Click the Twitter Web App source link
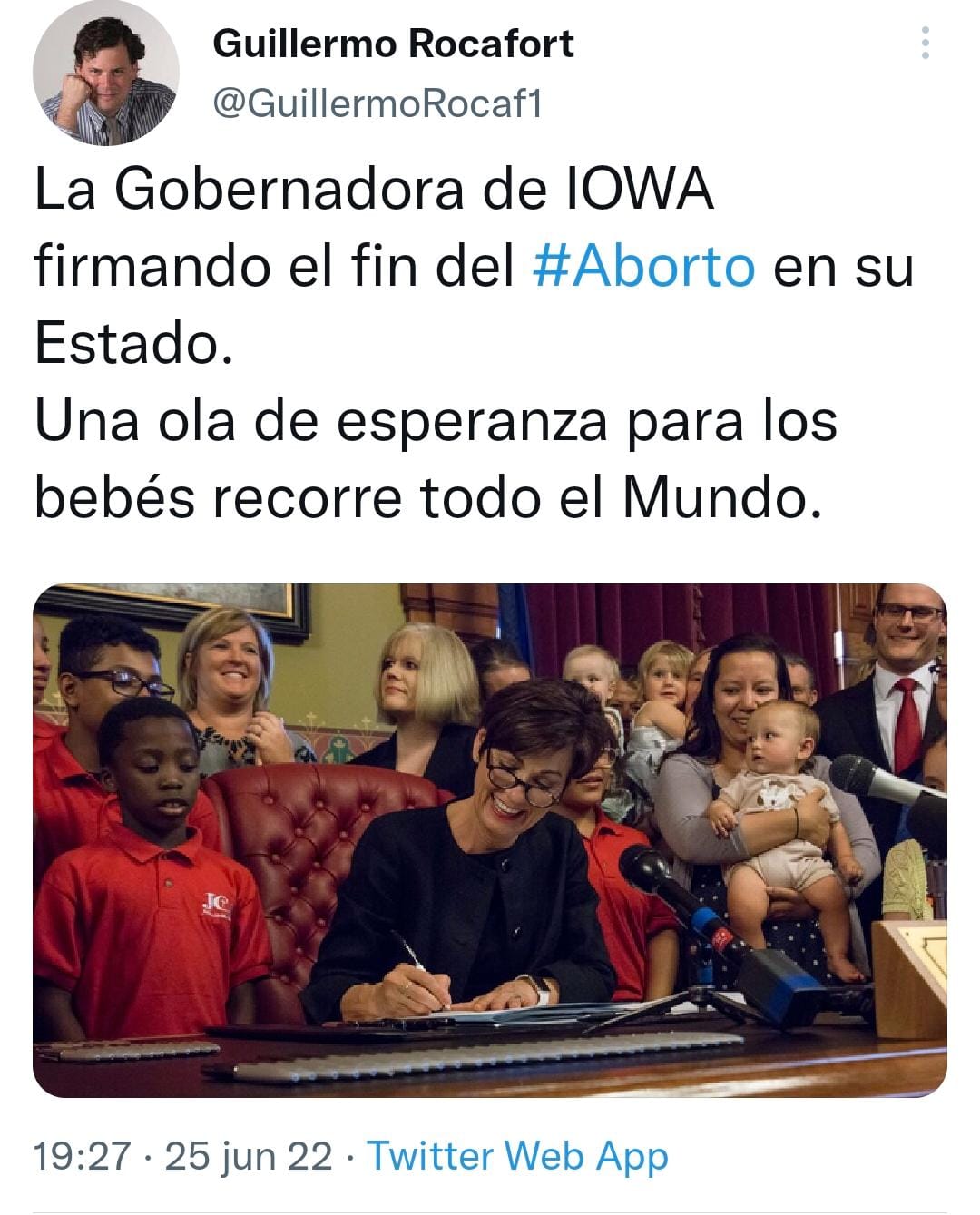 [517, 1156]
